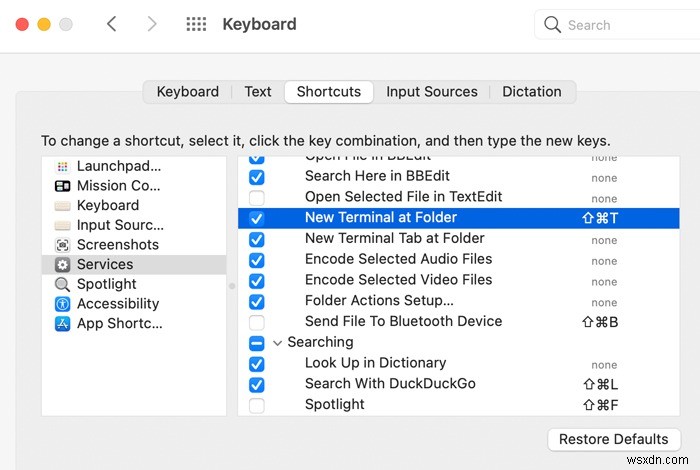
Task: Click the Search field
Action: tap(610, 24)
